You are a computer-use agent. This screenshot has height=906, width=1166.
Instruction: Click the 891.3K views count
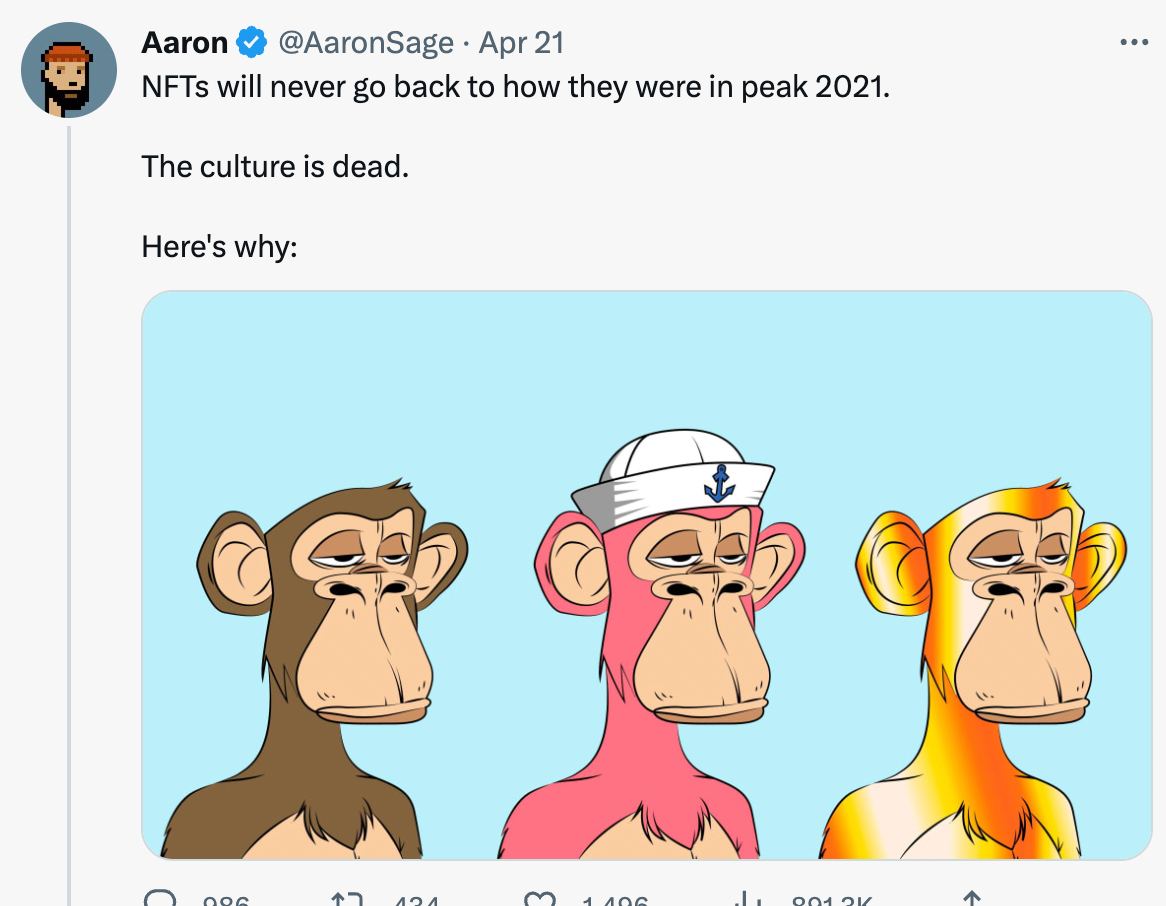832,900
